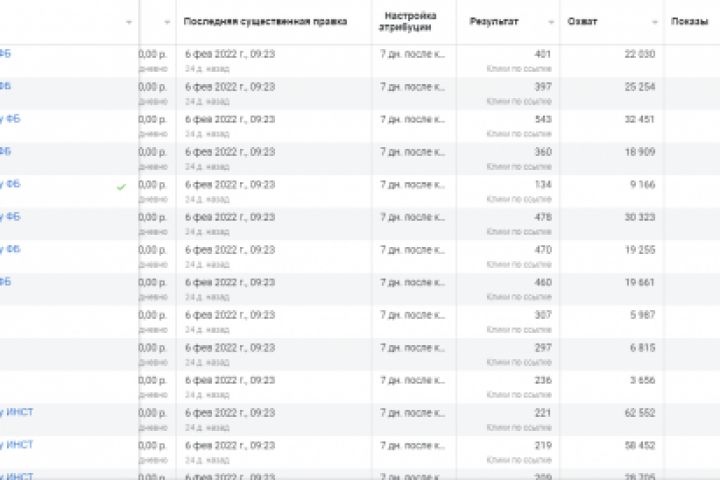Open the Охват column dropdown arrow

pyautogui.click(x=652, y=22)
